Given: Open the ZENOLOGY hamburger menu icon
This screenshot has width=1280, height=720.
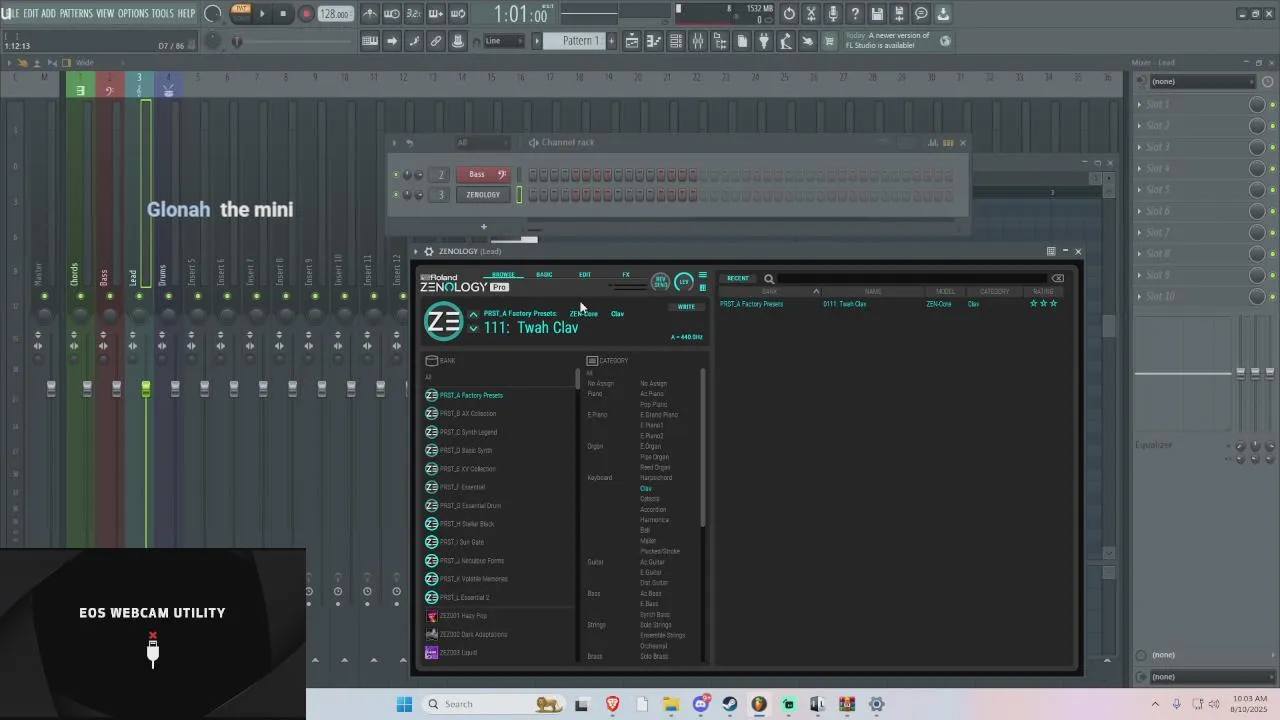Looking at the screenshot, I should 702,275.
